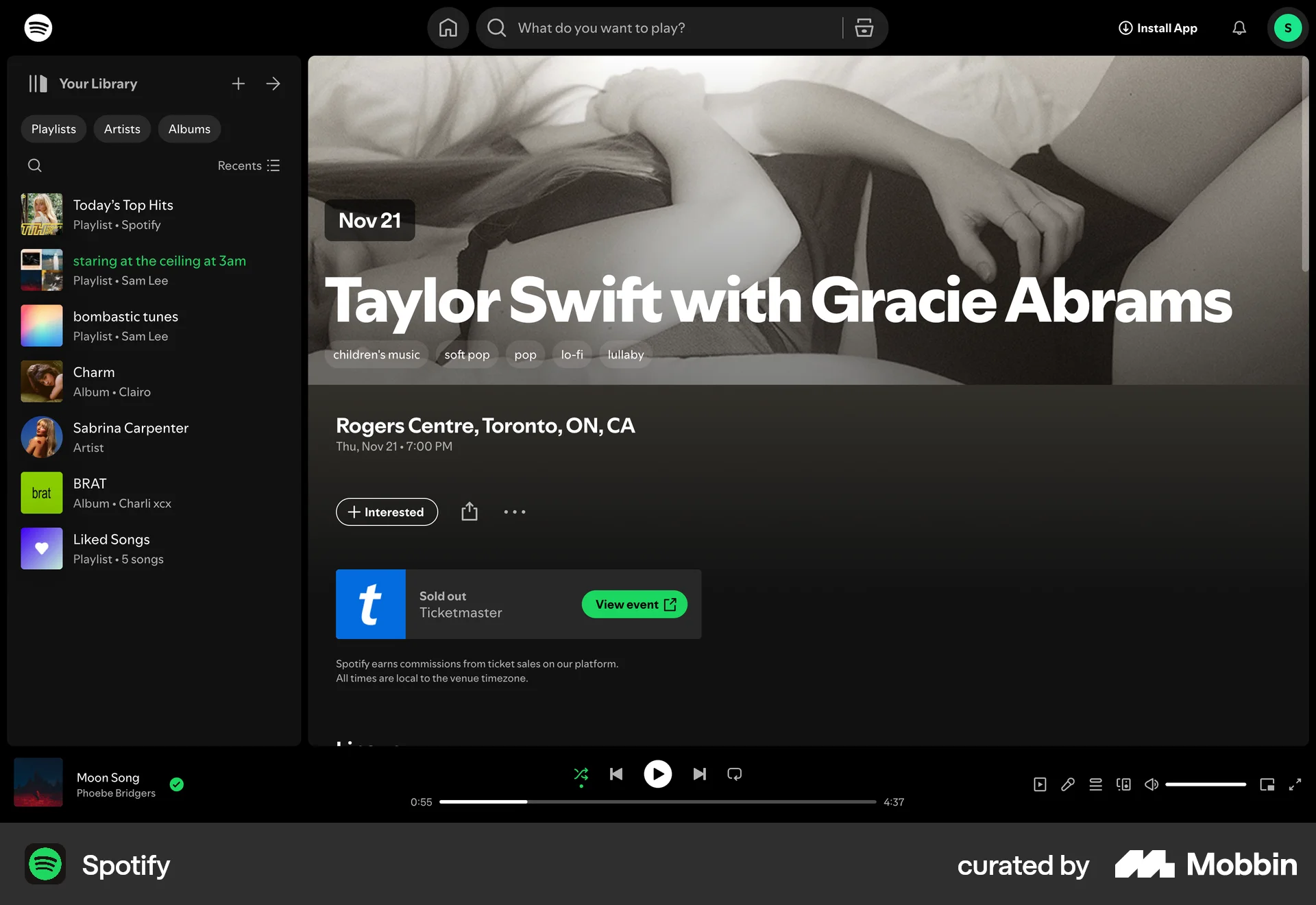
Task: Open the Queue panel
Action: (1095, 784)
